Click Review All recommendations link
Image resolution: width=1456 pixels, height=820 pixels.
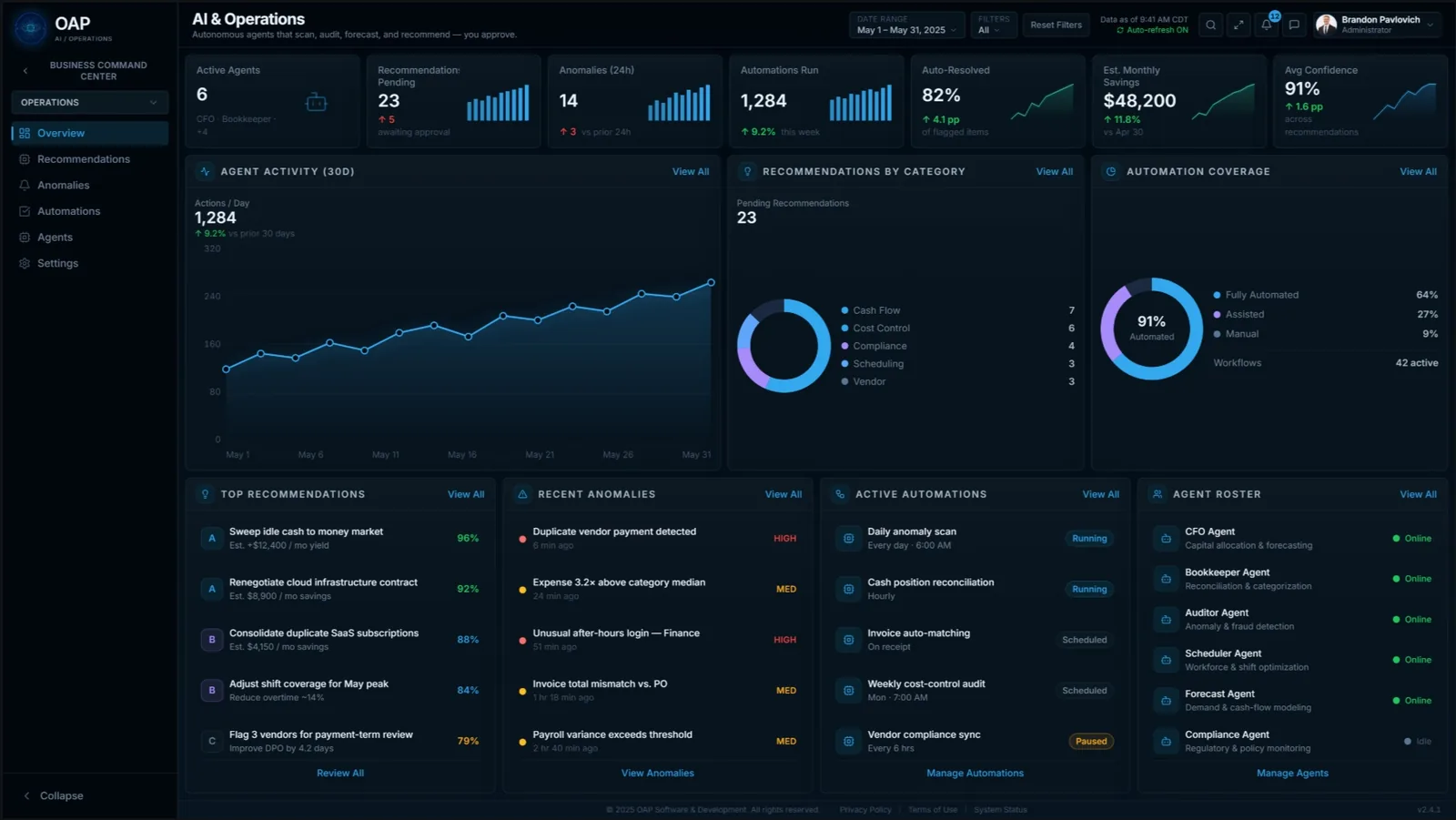pyautogui.click(x=340, y=774)
